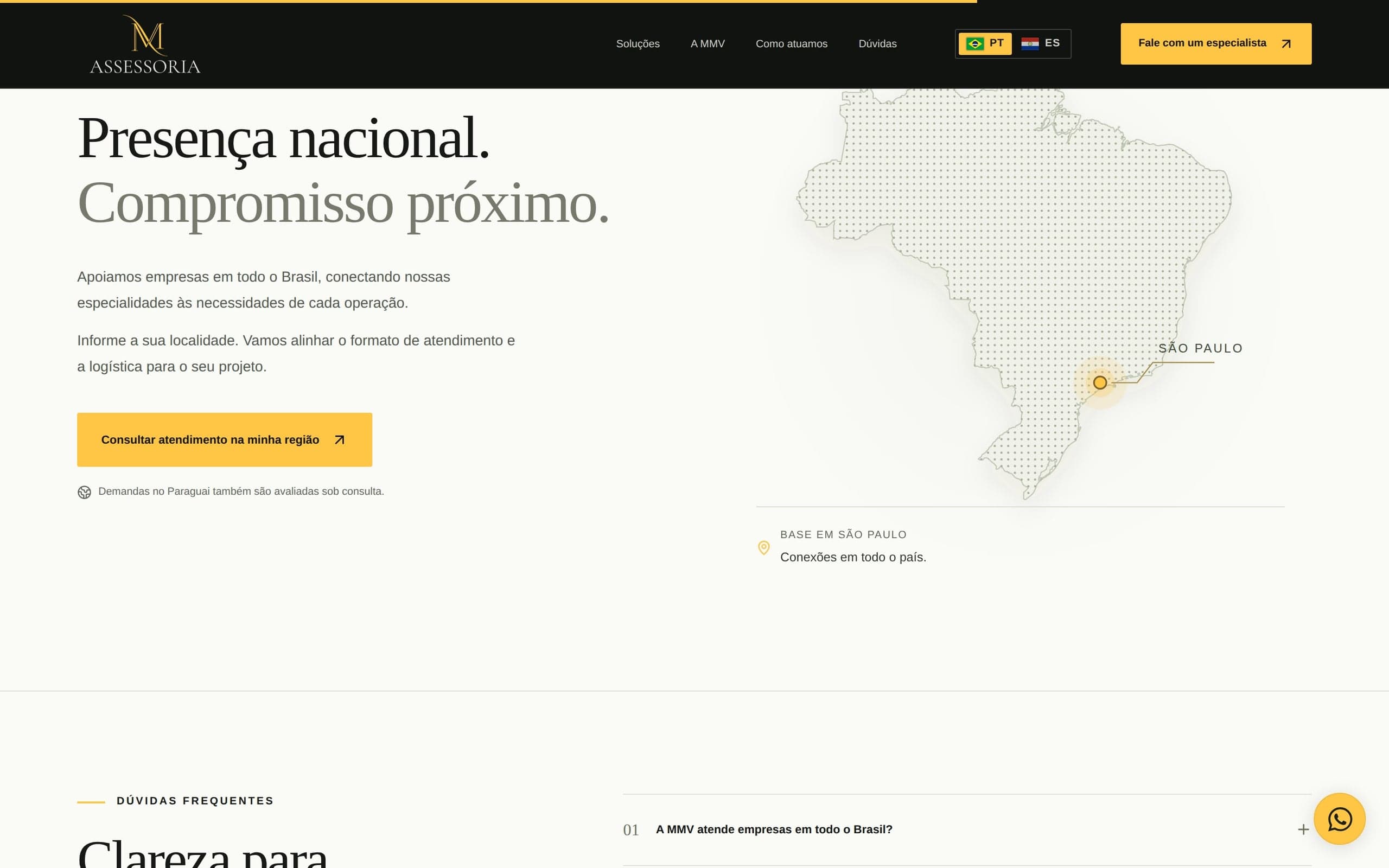The height and width of the screenshot is (868, 1389).
Task: Click paragraph starting 'Apoiamos empresas em todo'
Action: [264, 290]
